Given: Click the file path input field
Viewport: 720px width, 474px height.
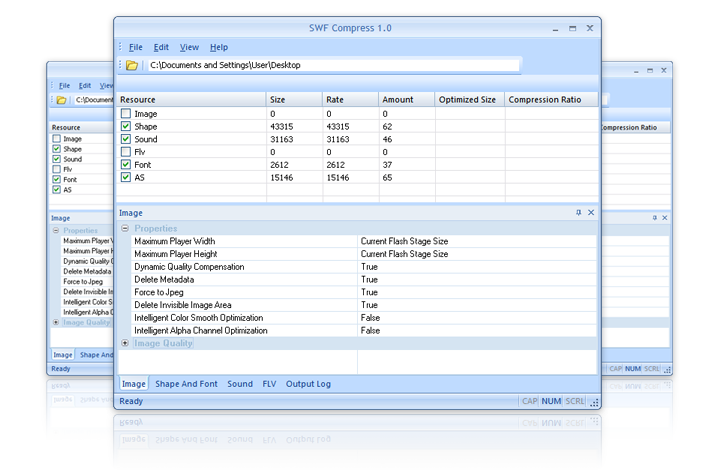Looking at the screenshot, I should 333,66.
